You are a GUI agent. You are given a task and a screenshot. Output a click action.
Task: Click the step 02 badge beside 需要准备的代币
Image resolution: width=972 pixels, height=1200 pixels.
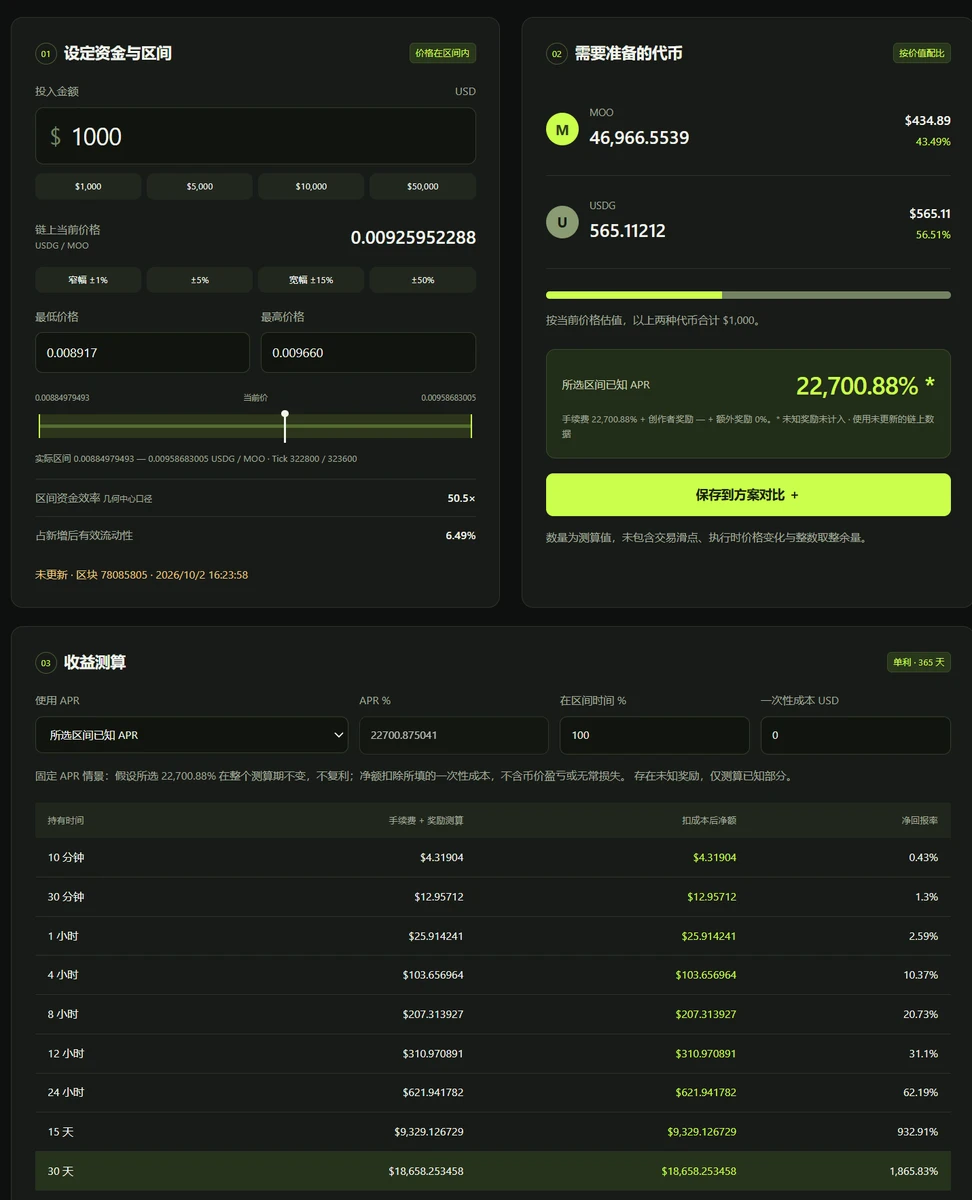pyautogui.click(x=556, y=54)
